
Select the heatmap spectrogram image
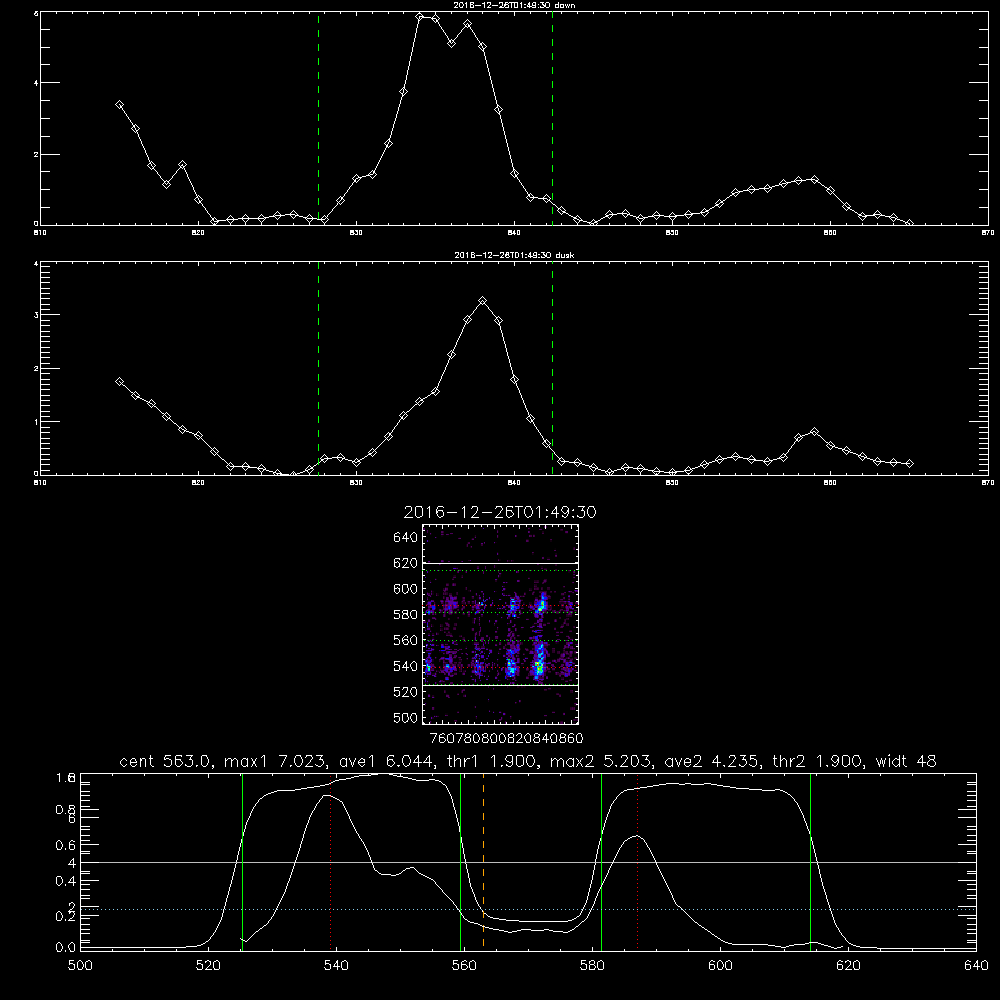click(500, 624)
